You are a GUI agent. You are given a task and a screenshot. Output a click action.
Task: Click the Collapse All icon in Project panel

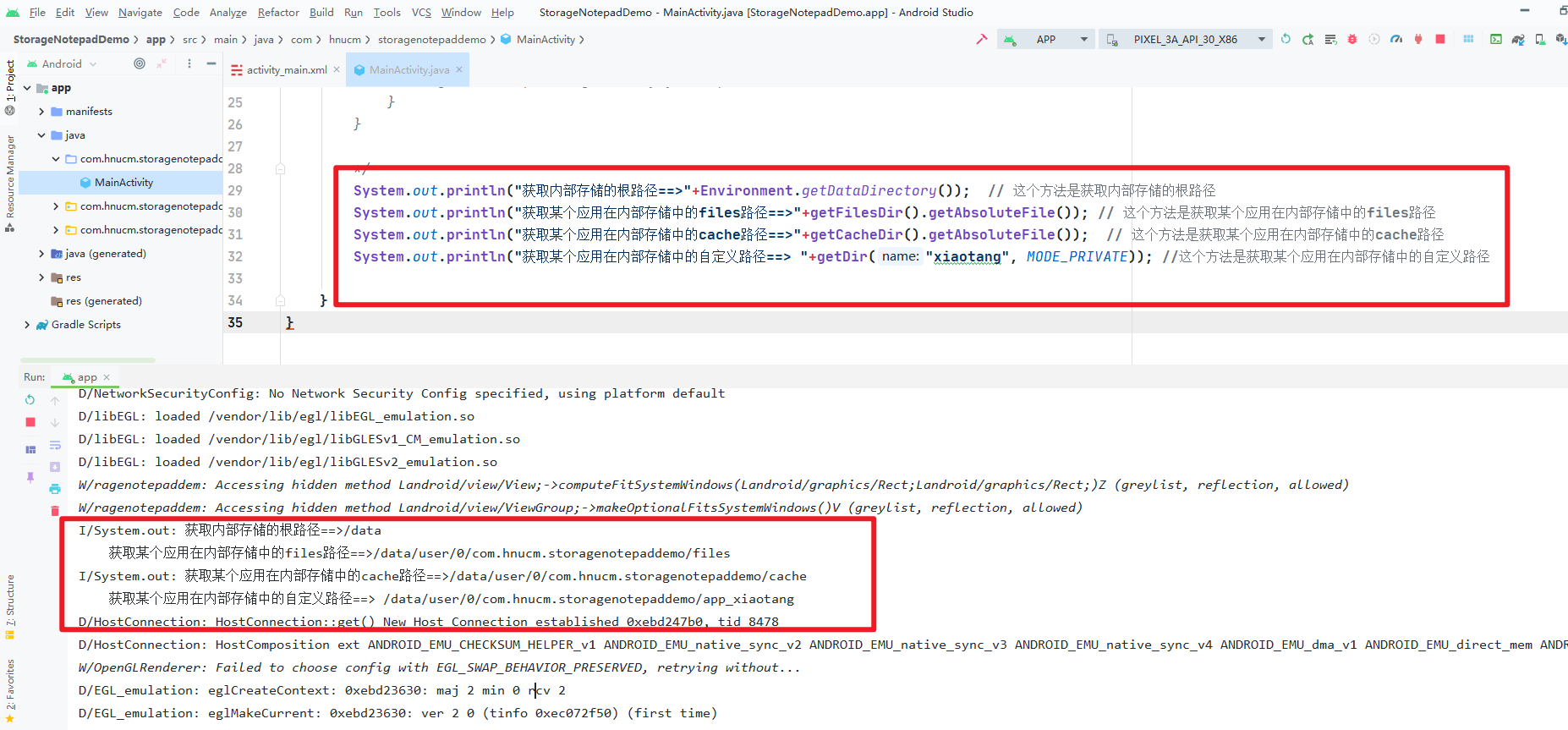(162, 63)
